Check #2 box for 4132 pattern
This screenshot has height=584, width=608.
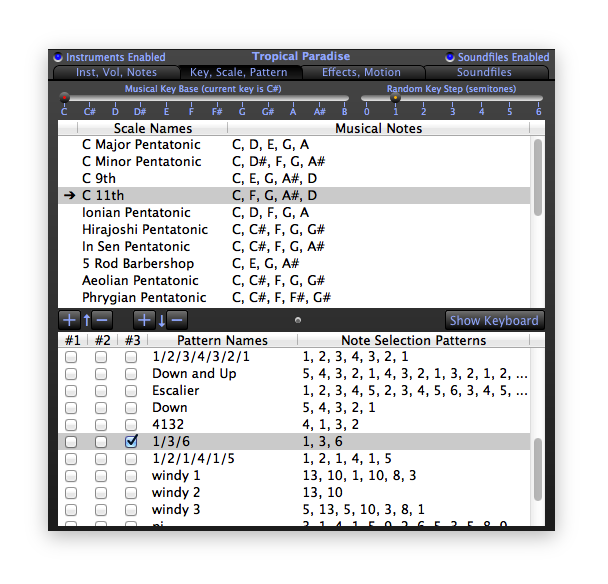point(101,425)
